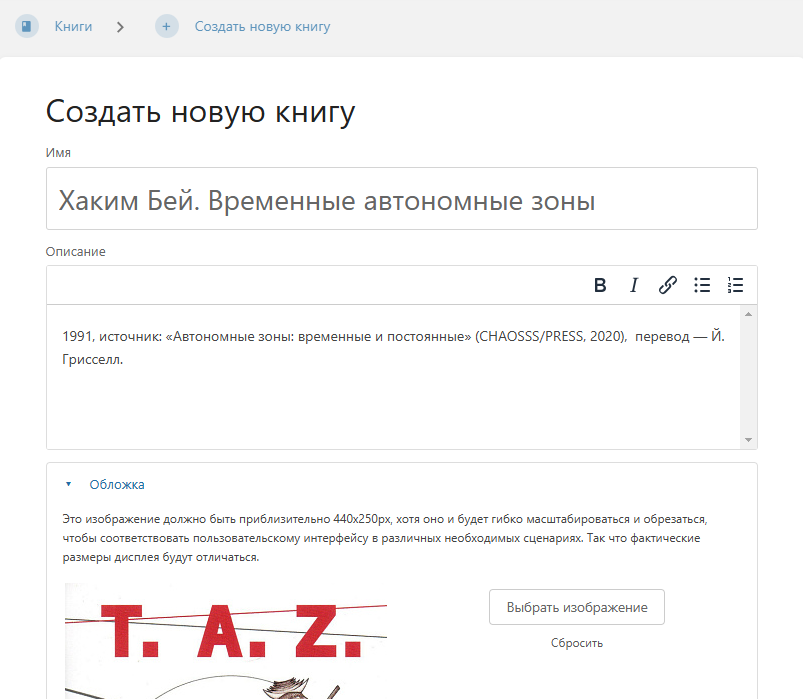The image size is (803, 699).
Task: Collapse the Обложка section
Action: coord(105,484)
